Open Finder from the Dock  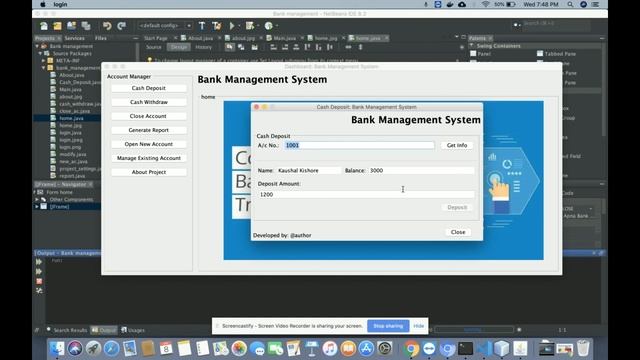pyautogui.click(x=57, y=349)
